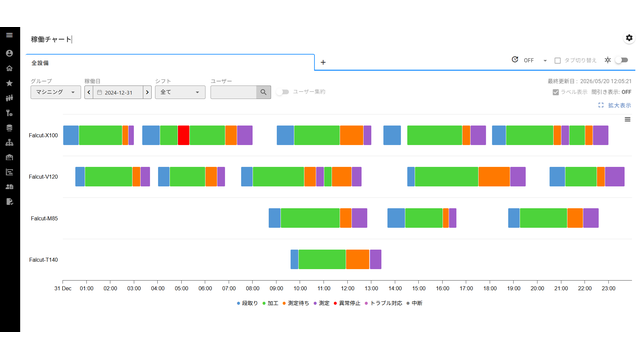Screen dimensions: 640x360
Task: Click 間引き表示 OFF setting
Action: 611,92
